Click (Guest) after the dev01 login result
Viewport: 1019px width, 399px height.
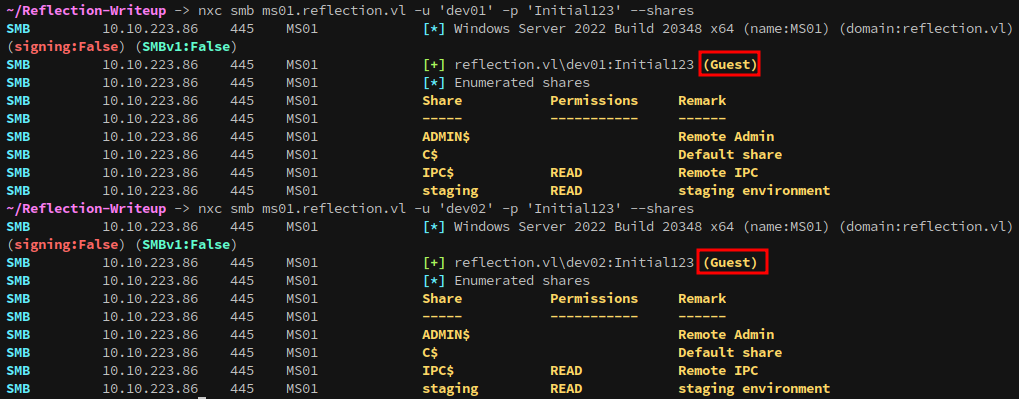[730, 65]
